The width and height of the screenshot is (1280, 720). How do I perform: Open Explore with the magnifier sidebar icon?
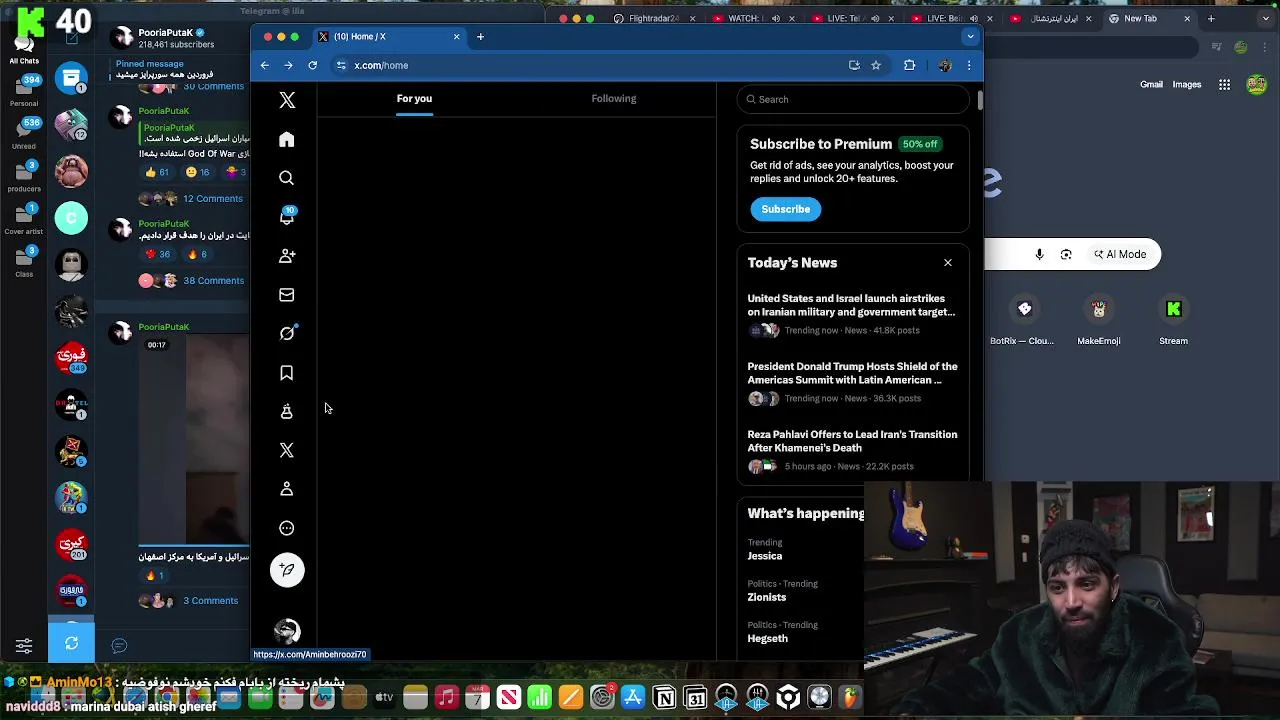click(287, 178)
